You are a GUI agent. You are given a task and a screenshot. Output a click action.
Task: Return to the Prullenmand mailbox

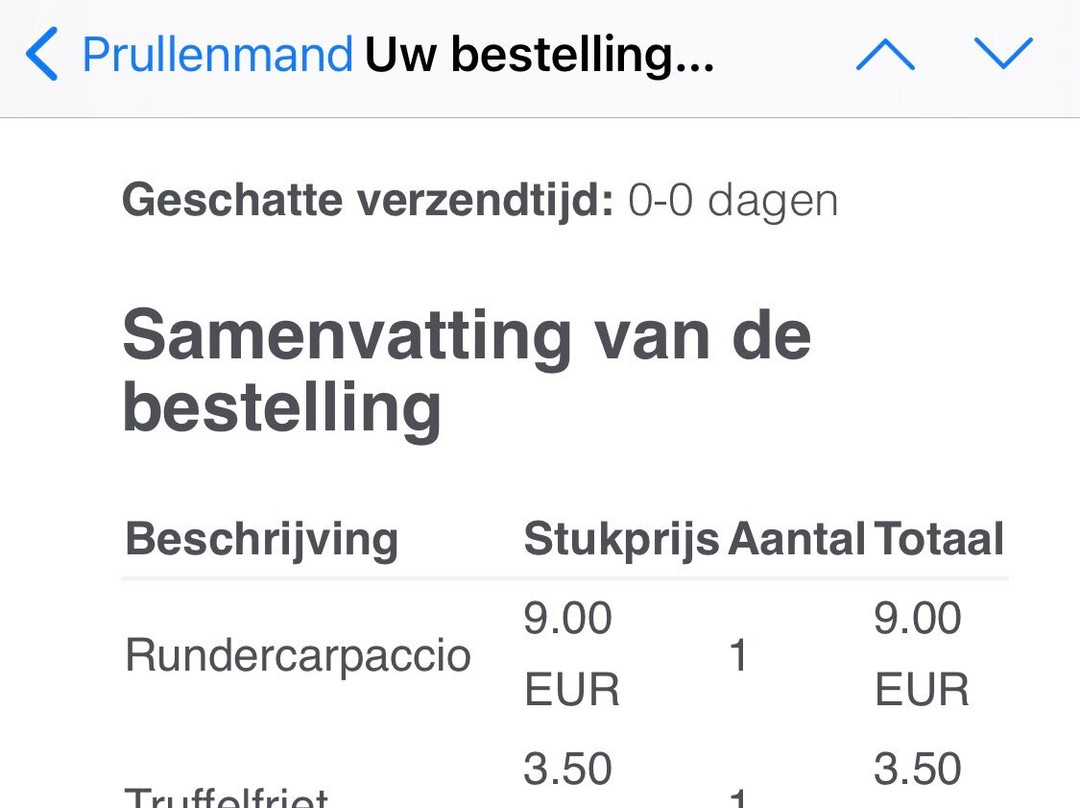[x=217, y=54]
